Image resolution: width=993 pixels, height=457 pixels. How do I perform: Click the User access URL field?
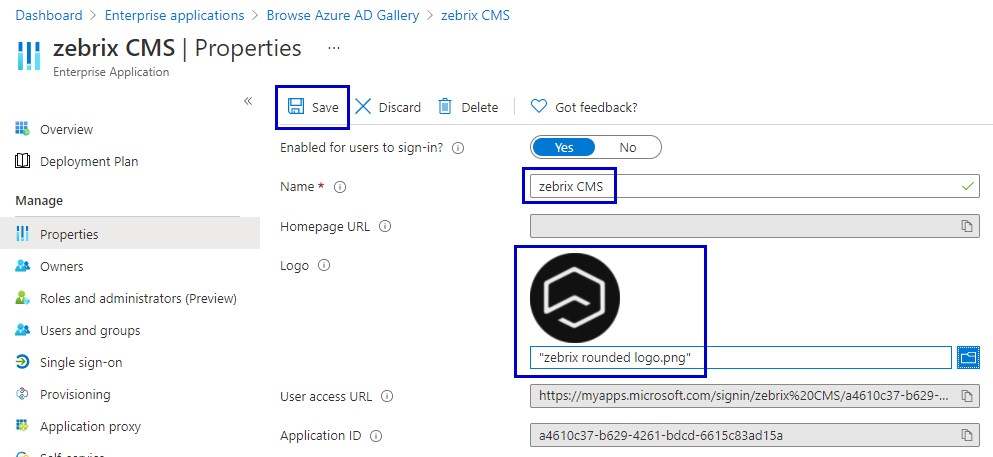coord(755,396)
